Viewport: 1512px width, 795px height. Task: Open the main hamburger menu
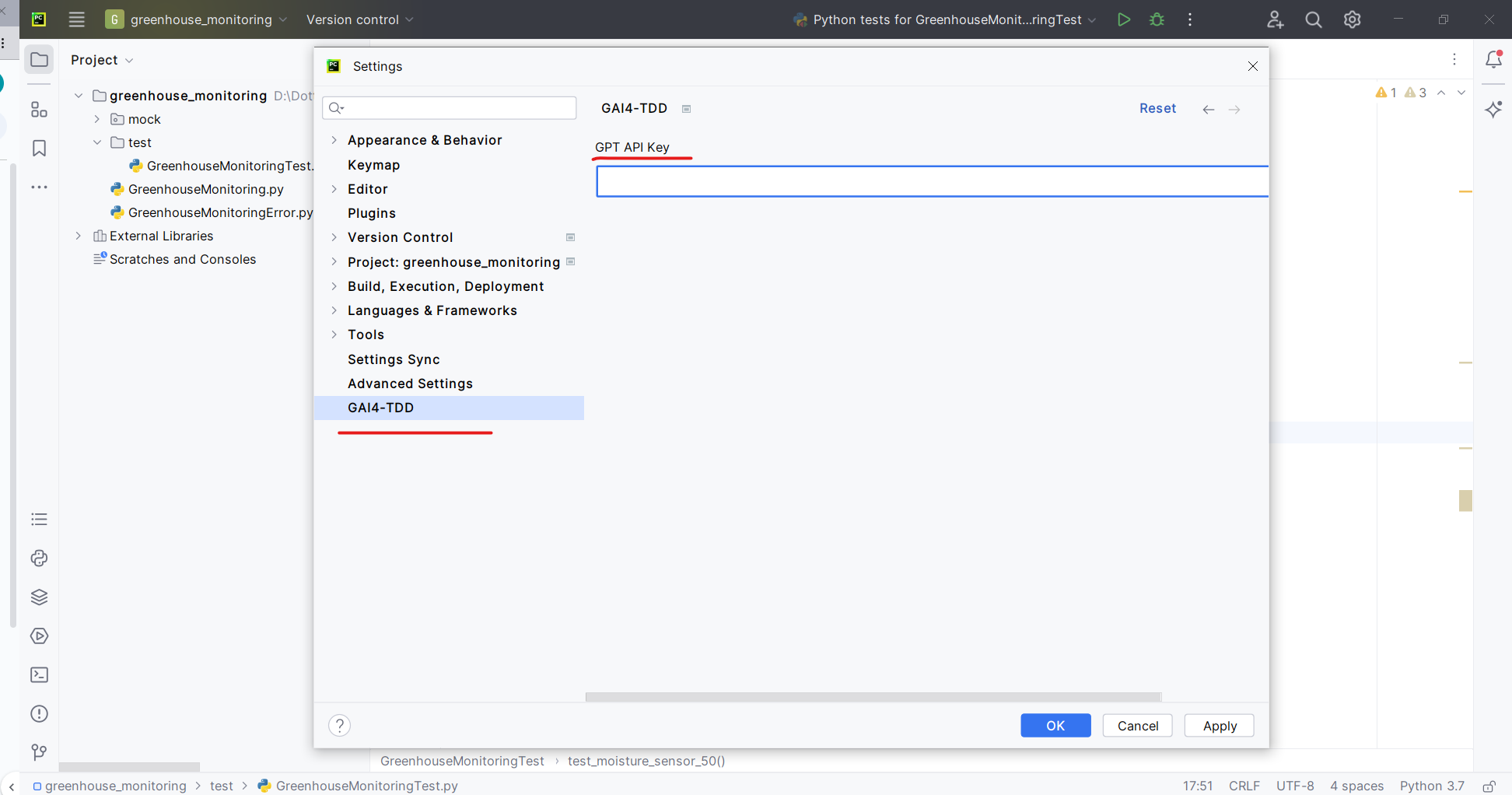[x=76, y=19]
